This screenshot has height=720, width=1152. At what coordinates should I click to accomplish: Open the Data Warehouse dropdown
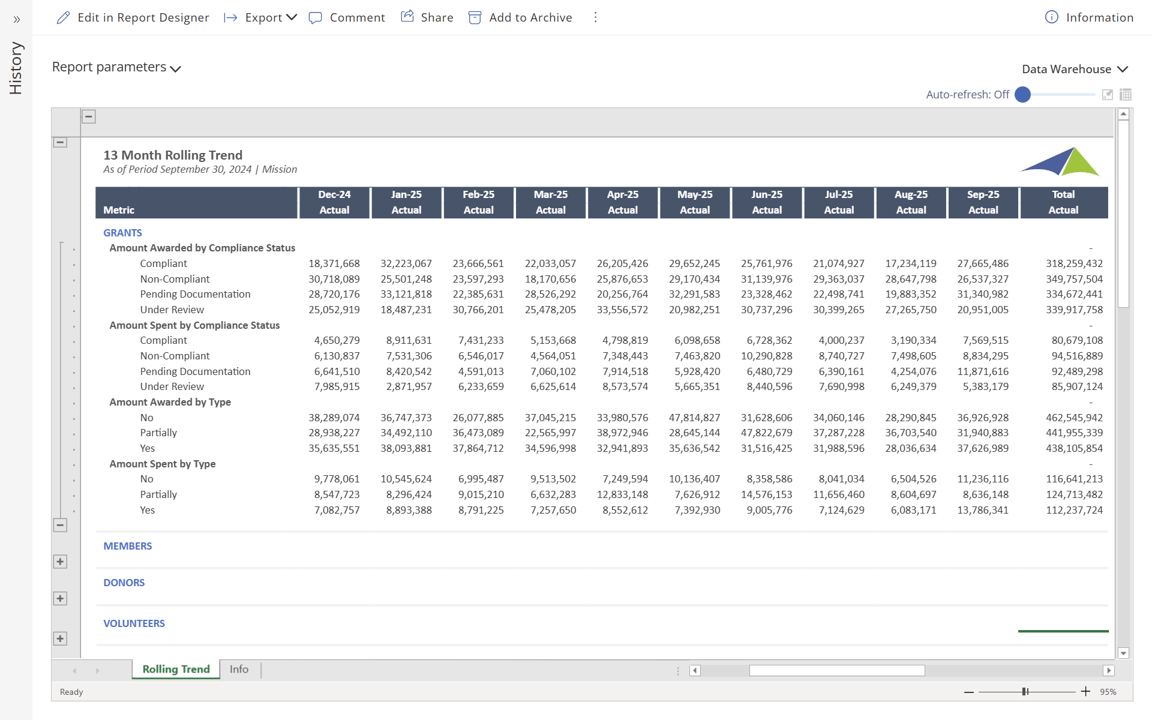coord(1074,68)
